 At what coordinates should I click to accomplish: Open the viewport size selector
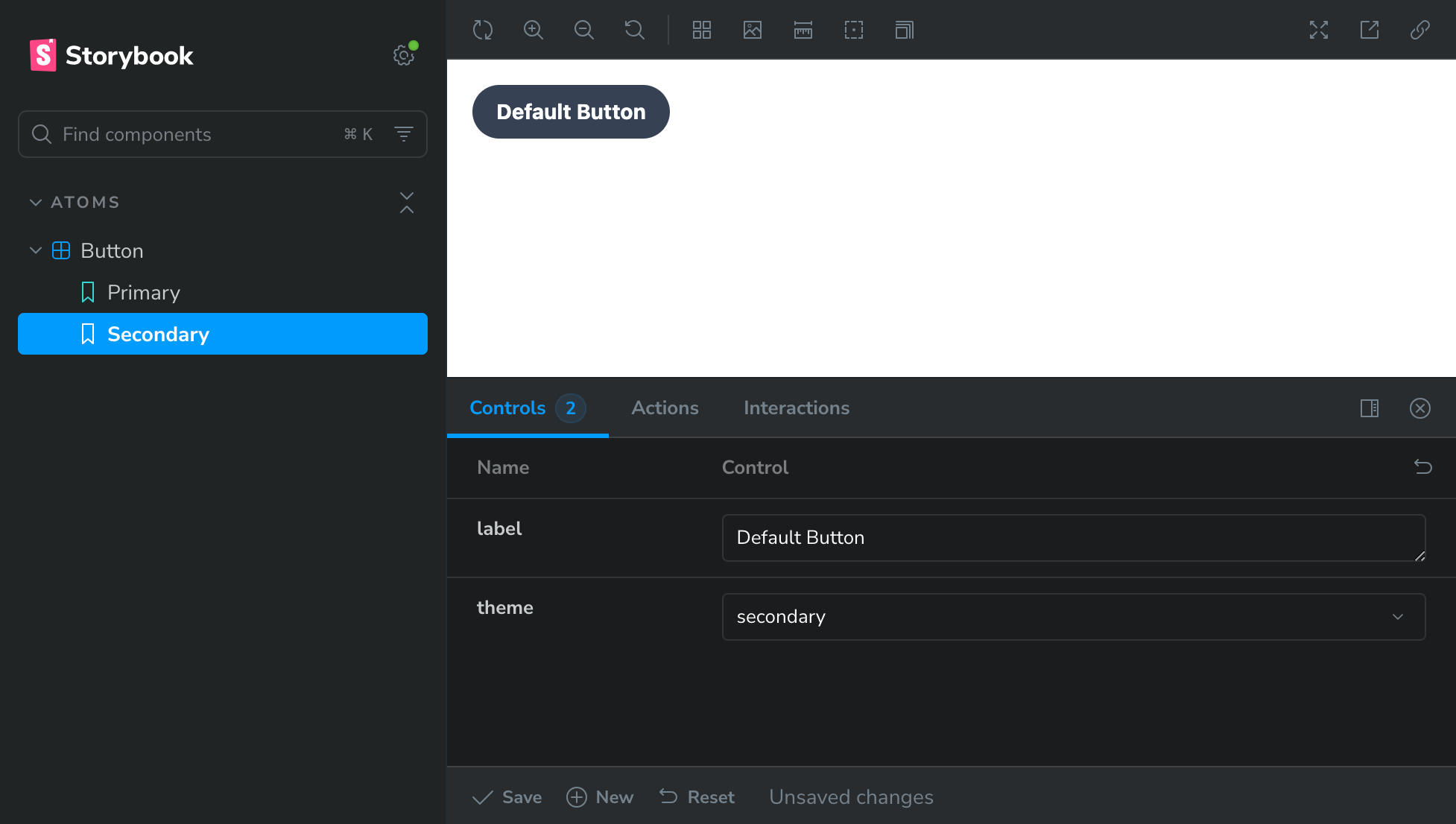pos(903,30)
